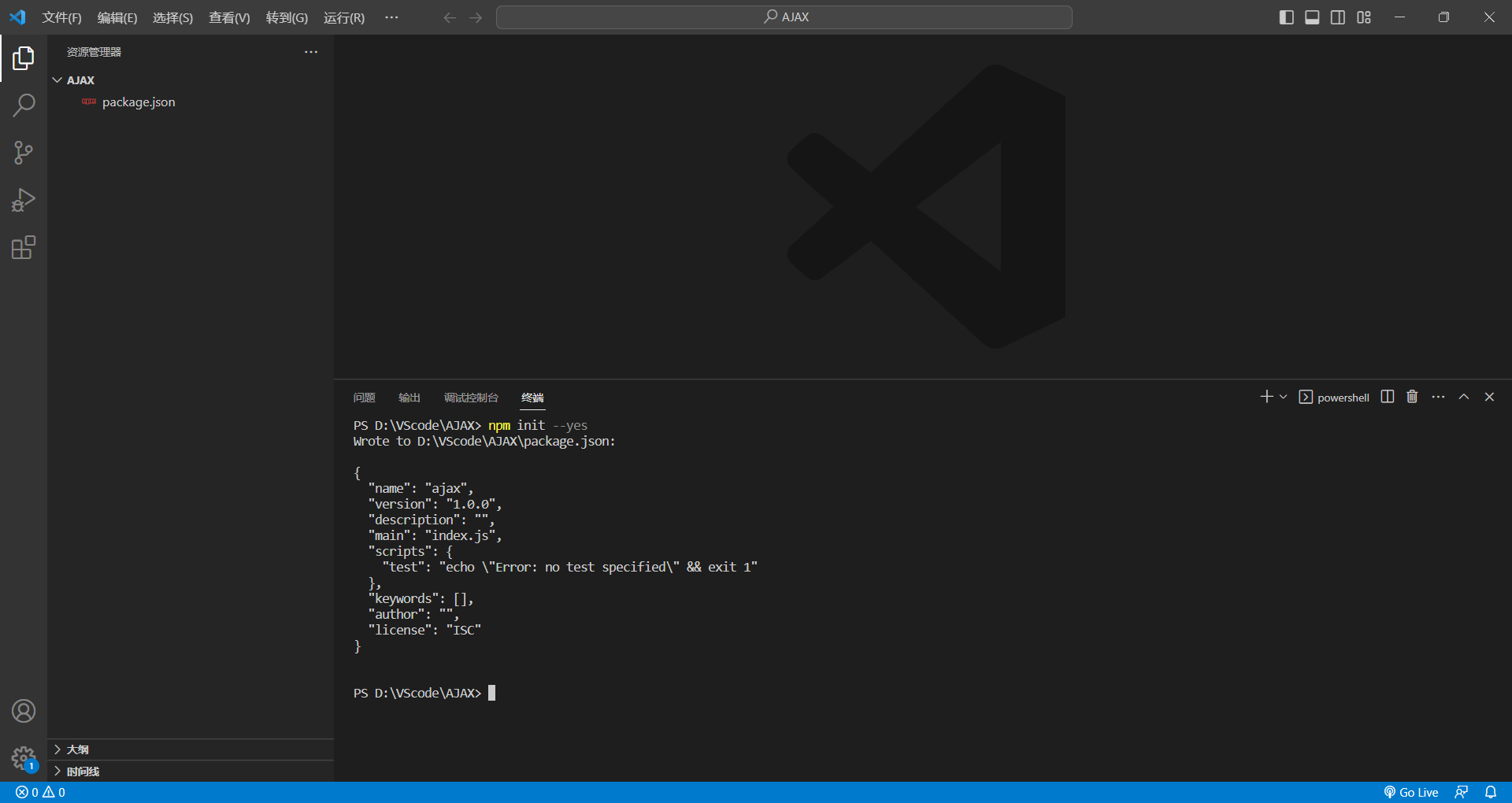Click the "npm init --yes" command text
The width and height of the screenshot is (1512, 803).
point(538,425)
